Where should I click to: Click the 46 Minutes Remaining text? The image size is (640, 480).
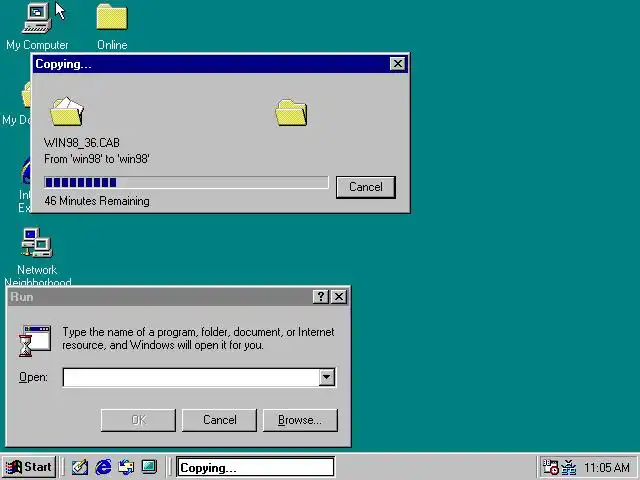coord(97,201)
